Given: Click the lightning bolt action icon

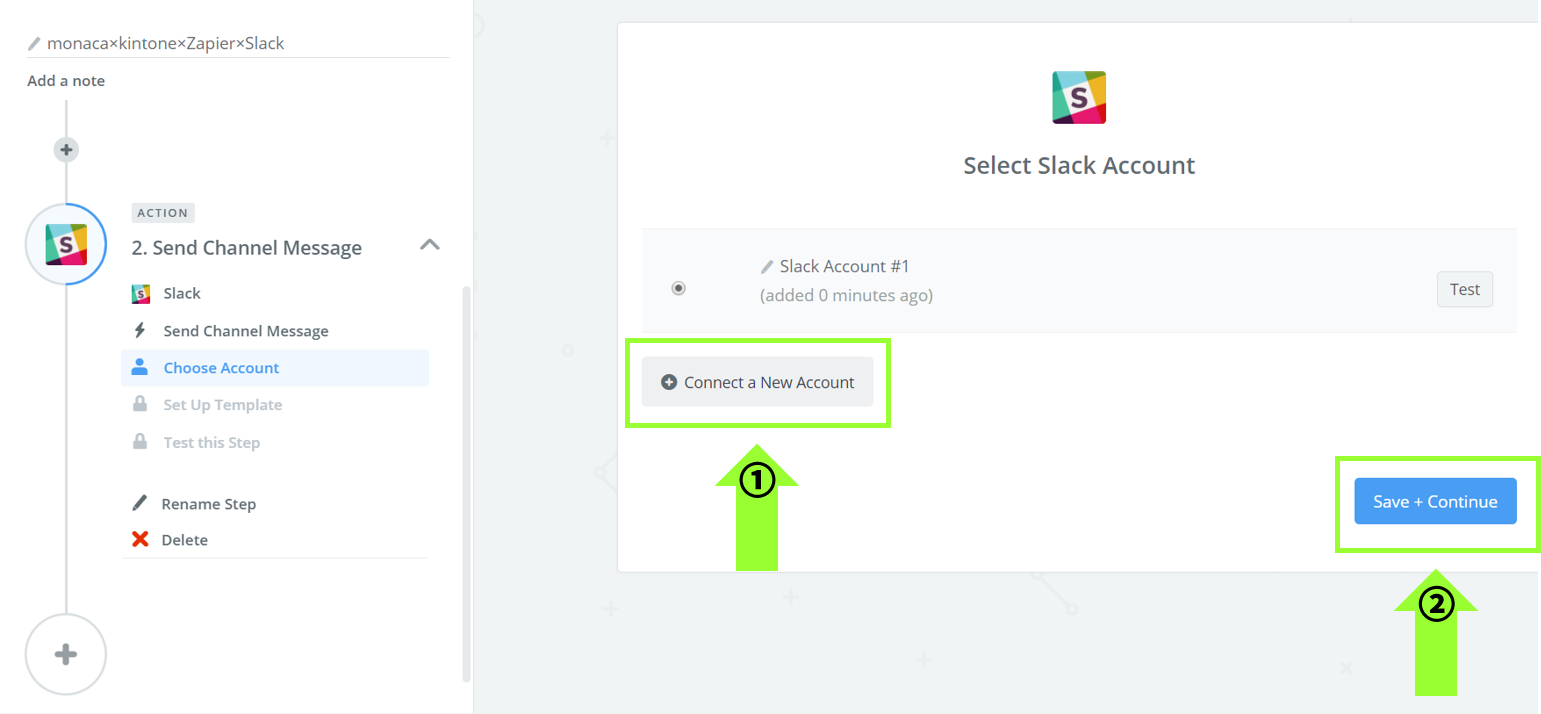Looking at the screenshot, I should (141, 331).
